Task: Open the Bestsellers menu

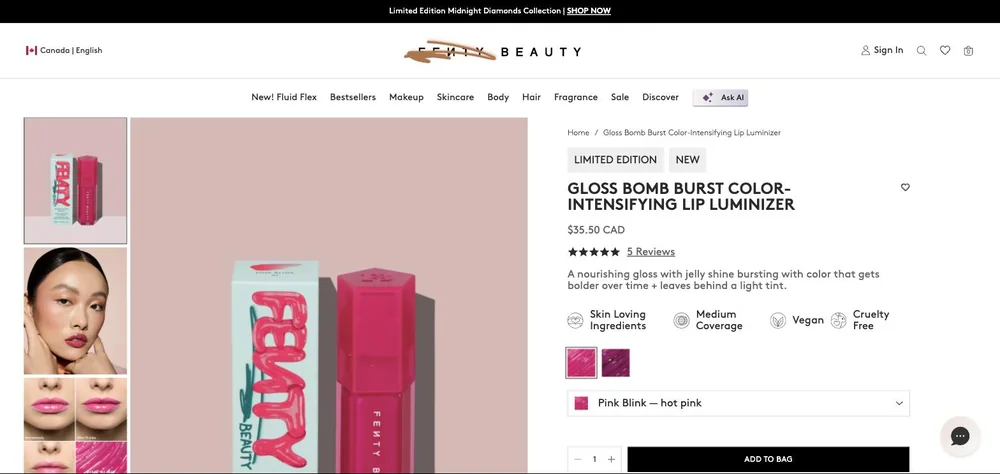Action: [x=353, y=98]
